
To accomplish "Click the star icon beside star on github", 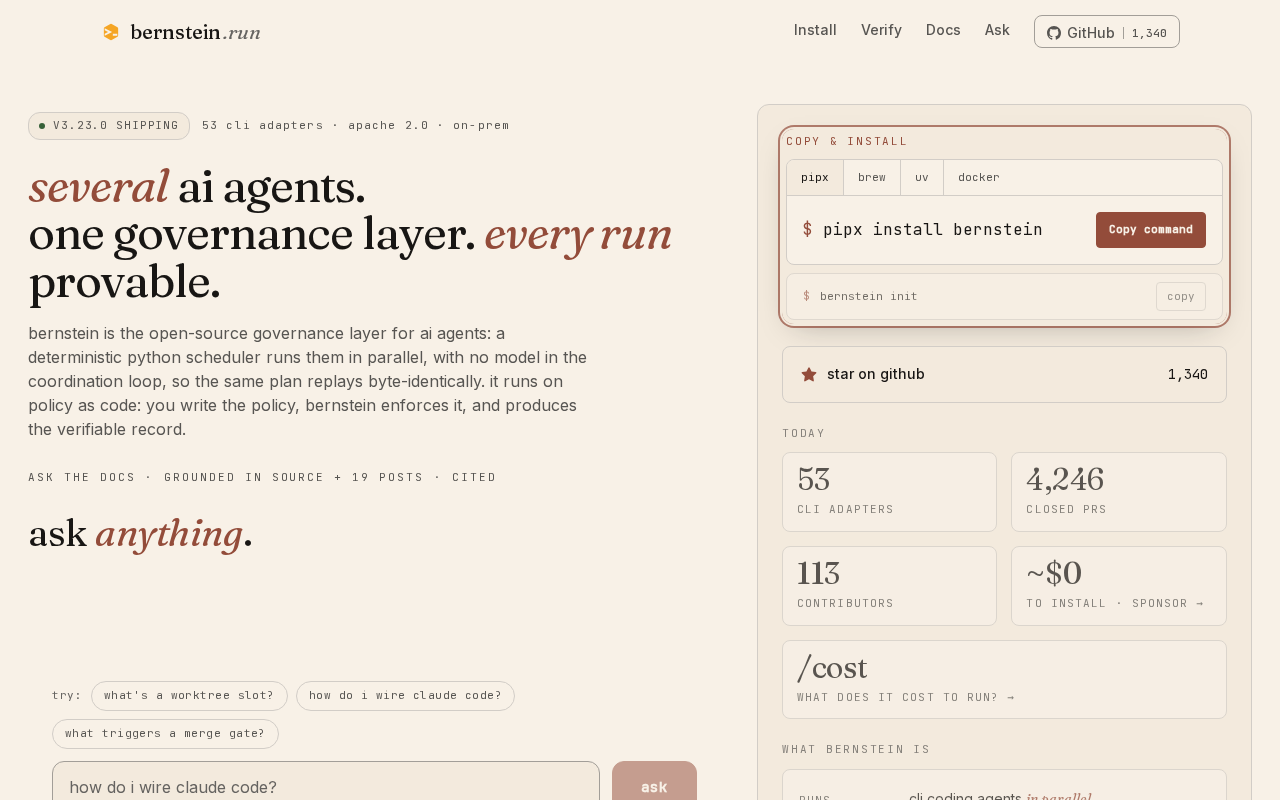I will tap(809, 374).
